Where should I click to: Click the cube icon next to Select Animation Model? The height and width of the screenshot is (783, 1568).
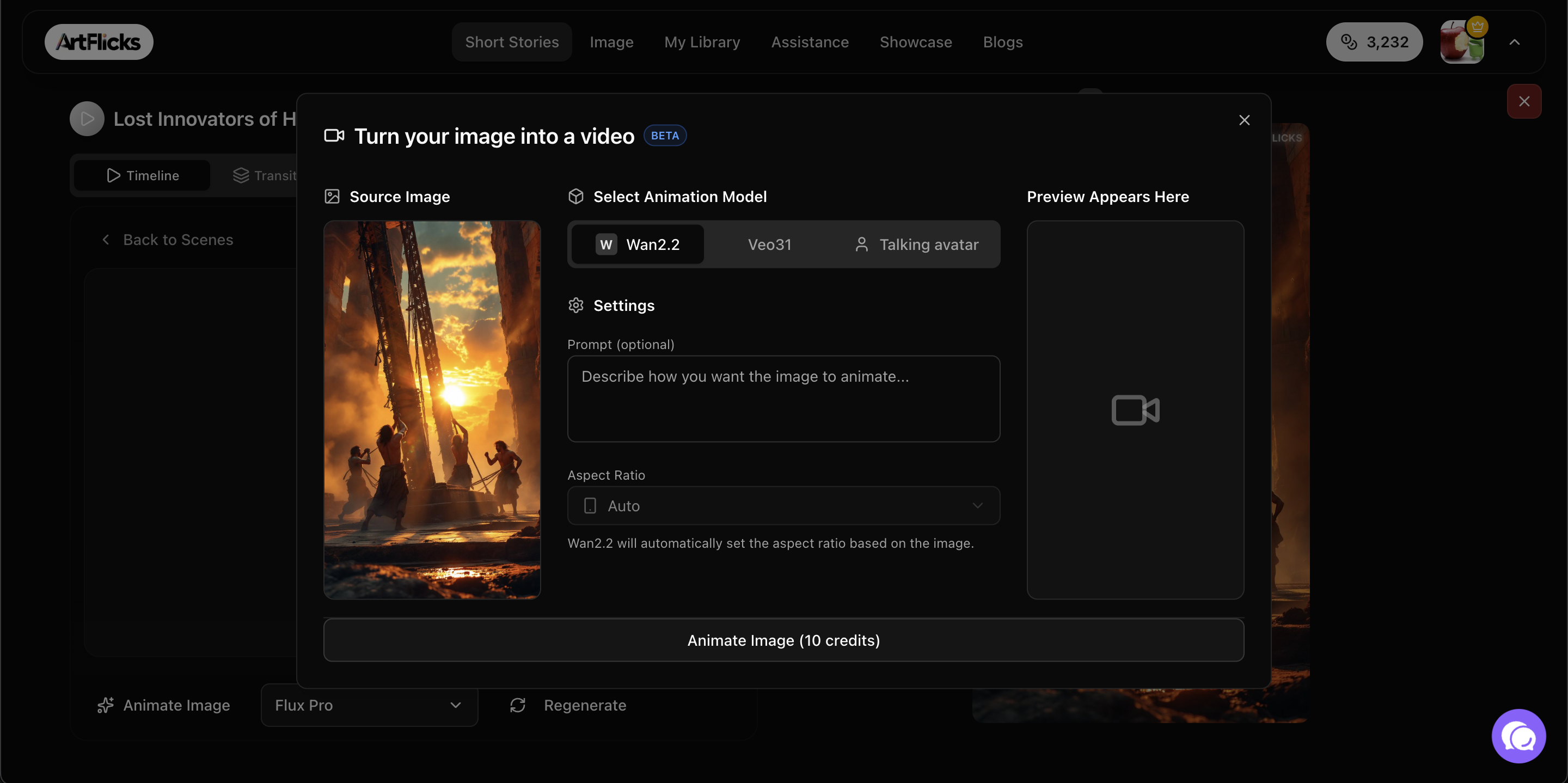576,196
